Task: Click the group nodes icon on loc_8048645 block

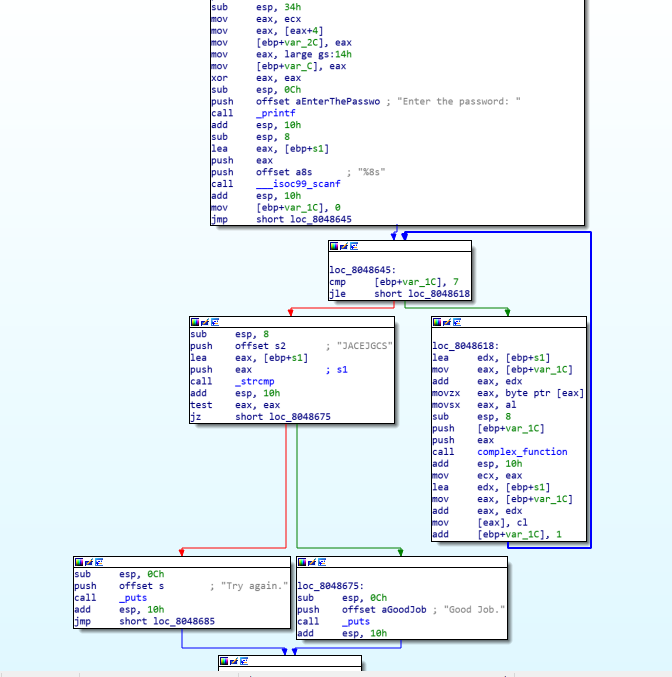Action: click(354, 246)
